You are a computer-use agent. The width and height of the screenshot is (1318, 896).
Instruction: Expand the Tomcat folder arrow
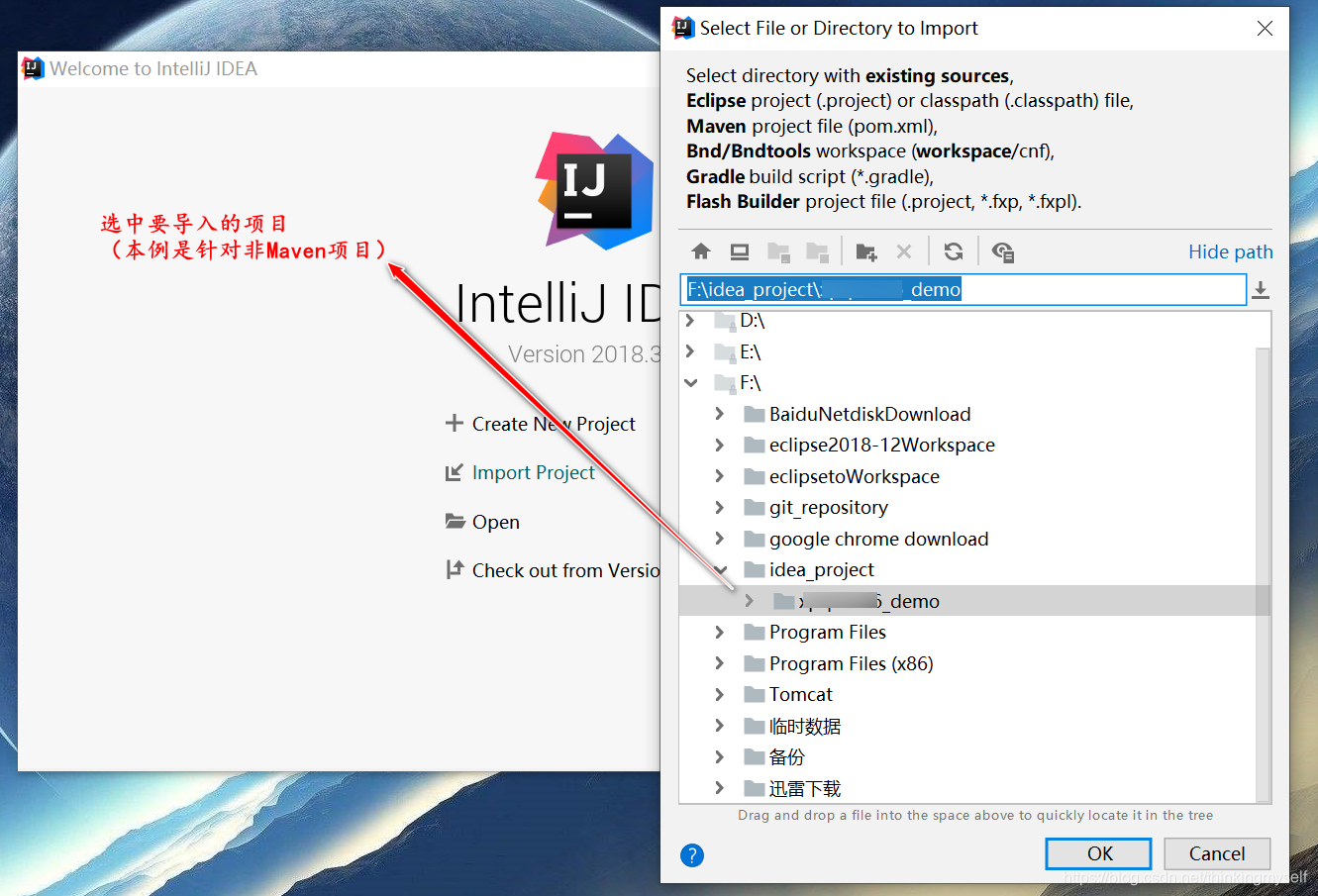720,694
